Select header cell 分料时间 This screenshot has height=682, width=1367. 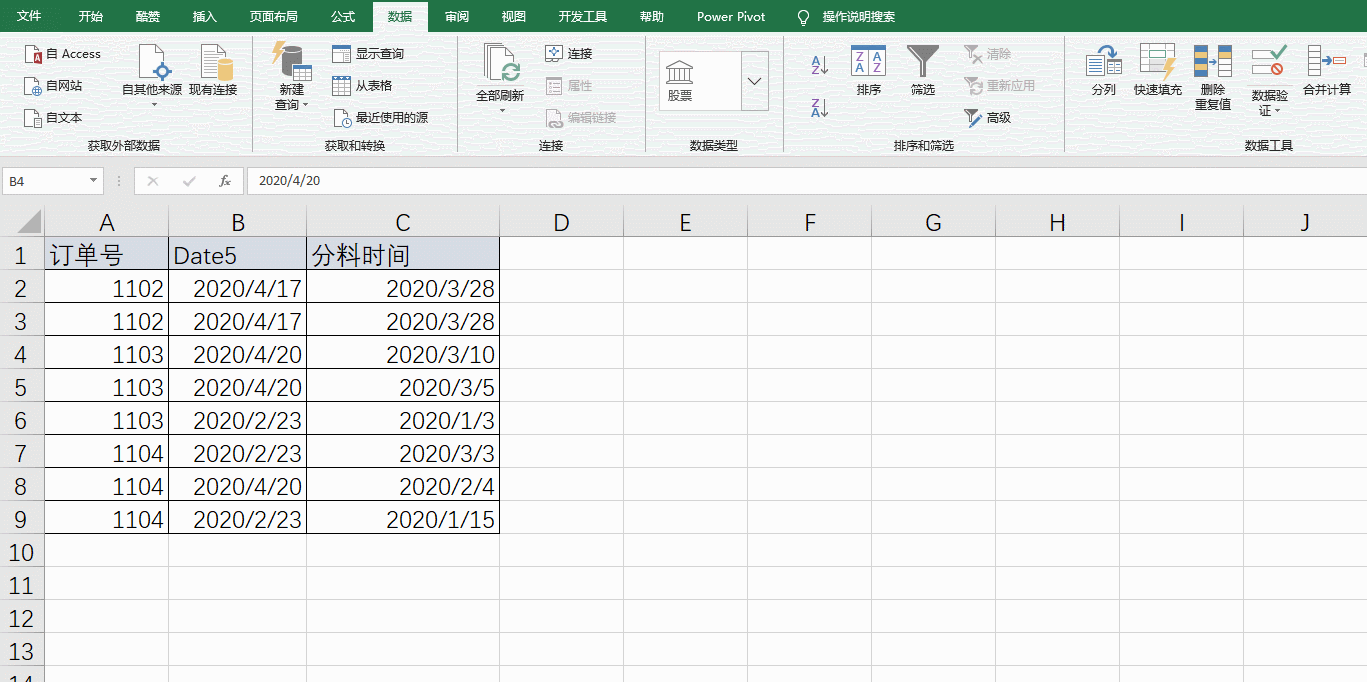click(x=403, y=255)
